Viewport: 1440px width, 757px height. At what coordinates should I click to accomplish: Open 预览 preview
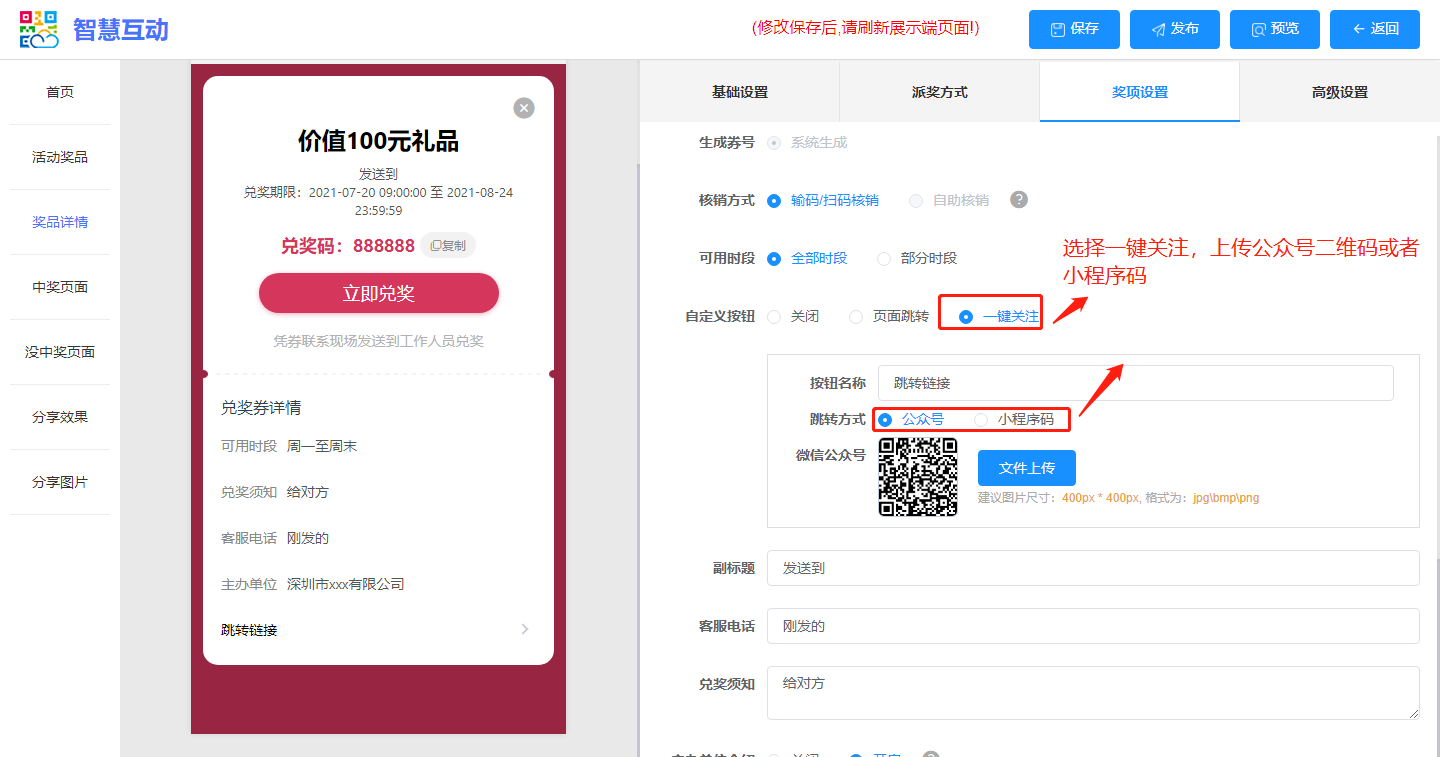click(x=1274, y=29)
